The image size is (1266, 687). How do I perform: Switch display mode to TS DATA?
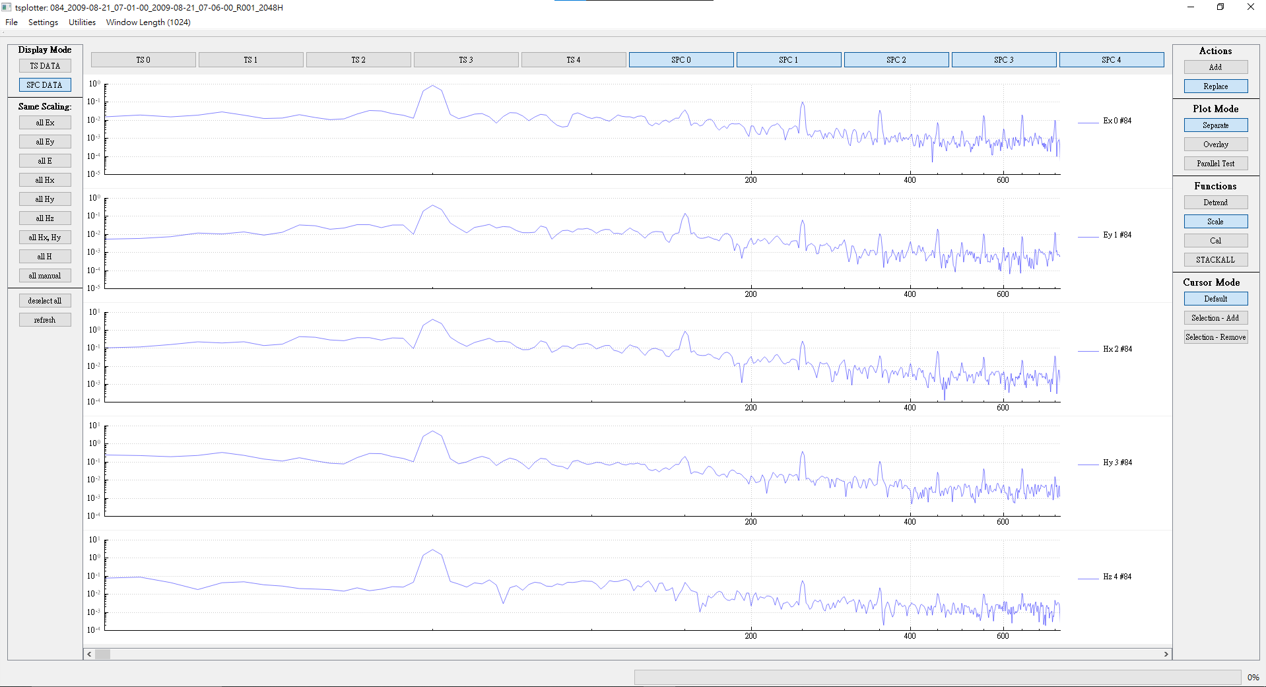click(x=45, y=66)
